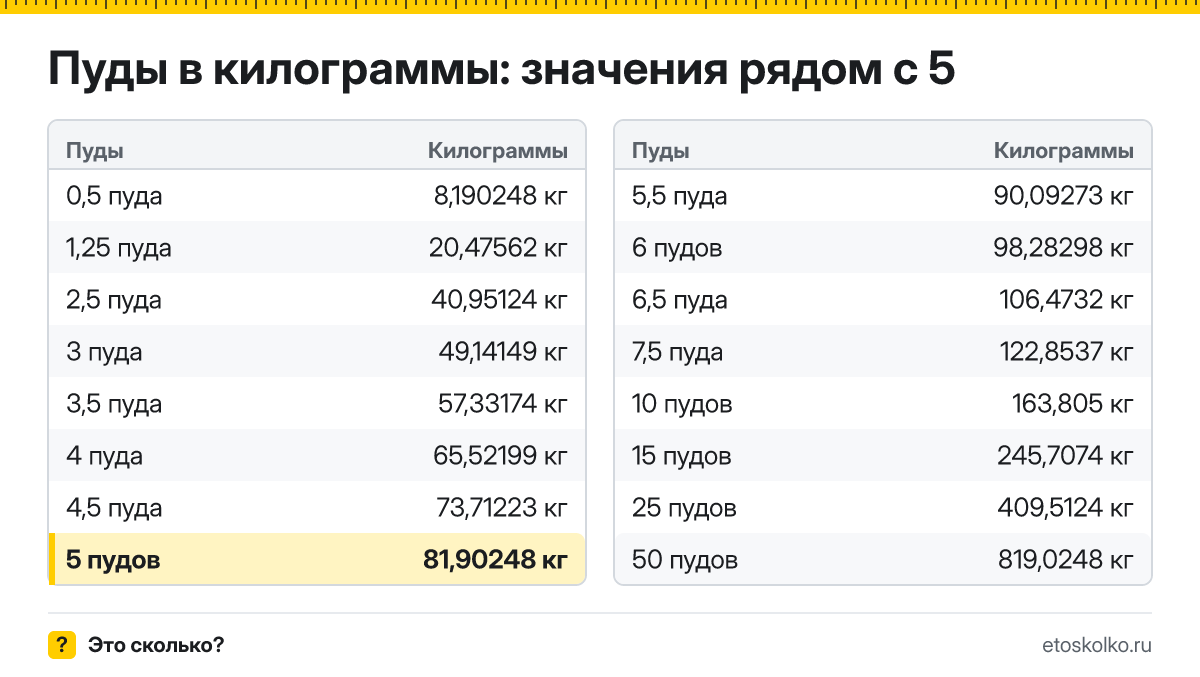1200x677 pixels.
Task: Select the '3 пуда' cell
Action: pyautogui.click(x=104, y=353)
